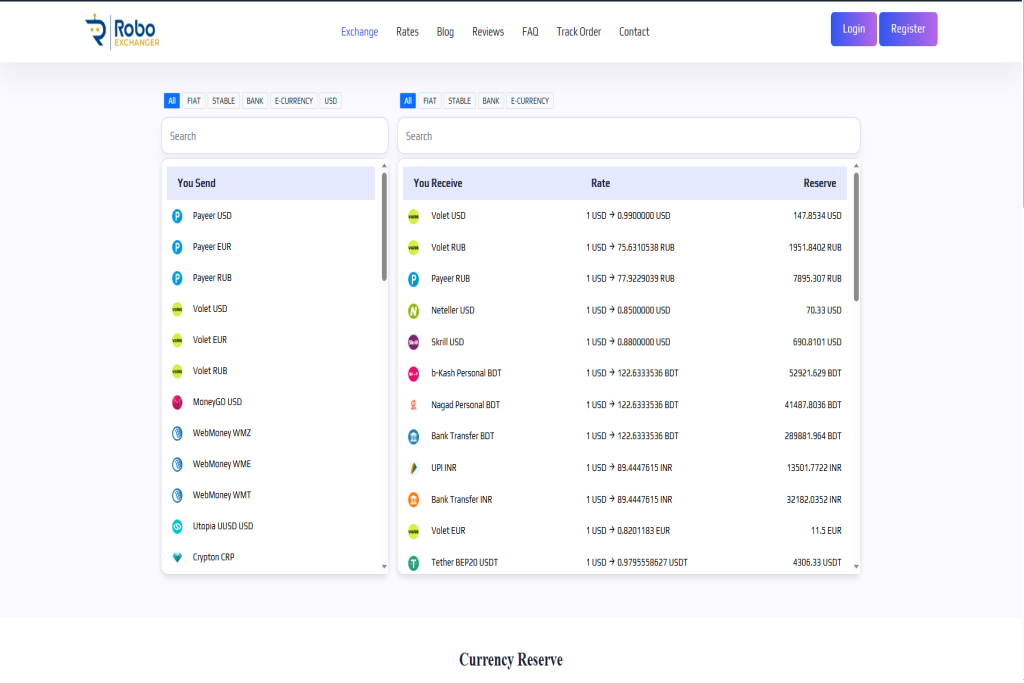Click the receive list scroll-down arrow

click(856, 567)
